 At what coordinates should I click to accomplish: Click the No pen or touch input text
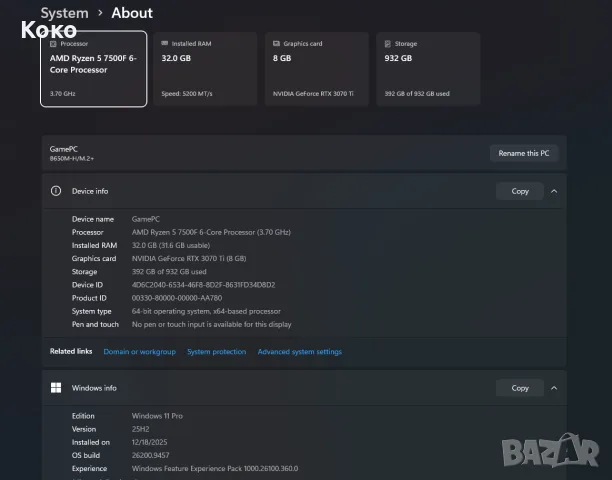click(x=212, y=324)
